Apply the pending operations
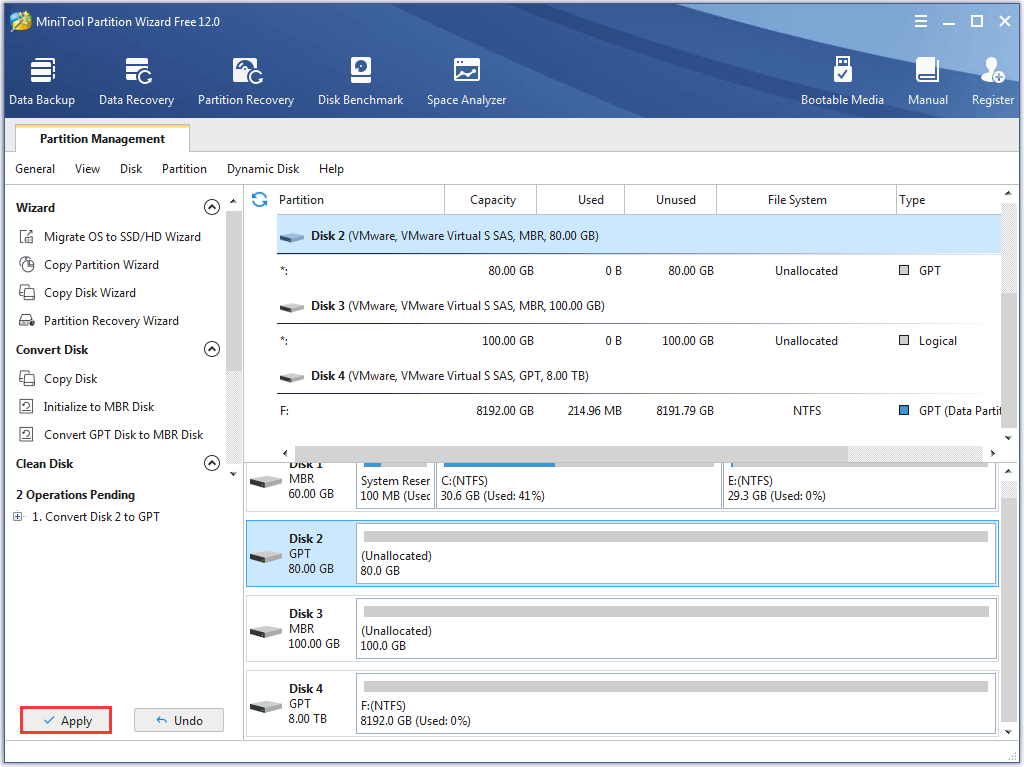The height and width of the screenshot is (767, 1024). [65, 720]
